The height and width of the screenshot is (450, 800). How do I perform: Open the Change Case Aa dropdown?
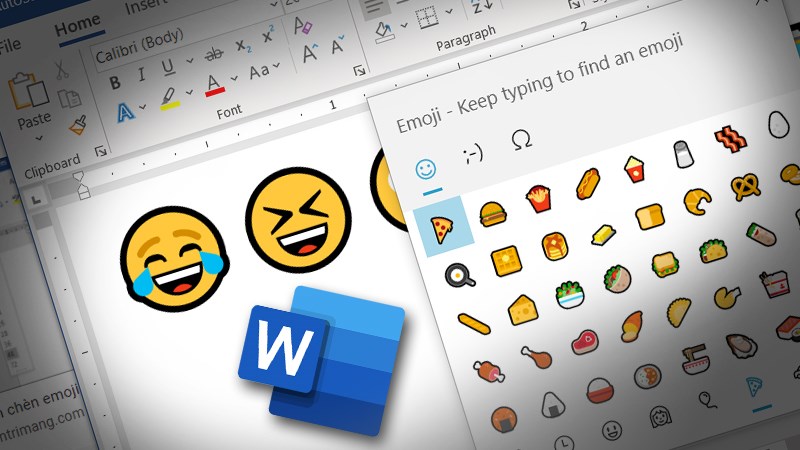(x=265, y=70)
